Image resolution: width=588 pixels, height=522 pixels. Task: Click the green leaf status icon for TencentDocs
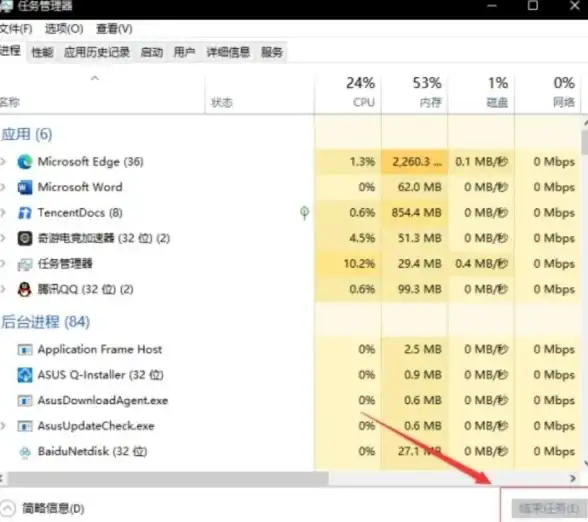click(x=304, y=213)
